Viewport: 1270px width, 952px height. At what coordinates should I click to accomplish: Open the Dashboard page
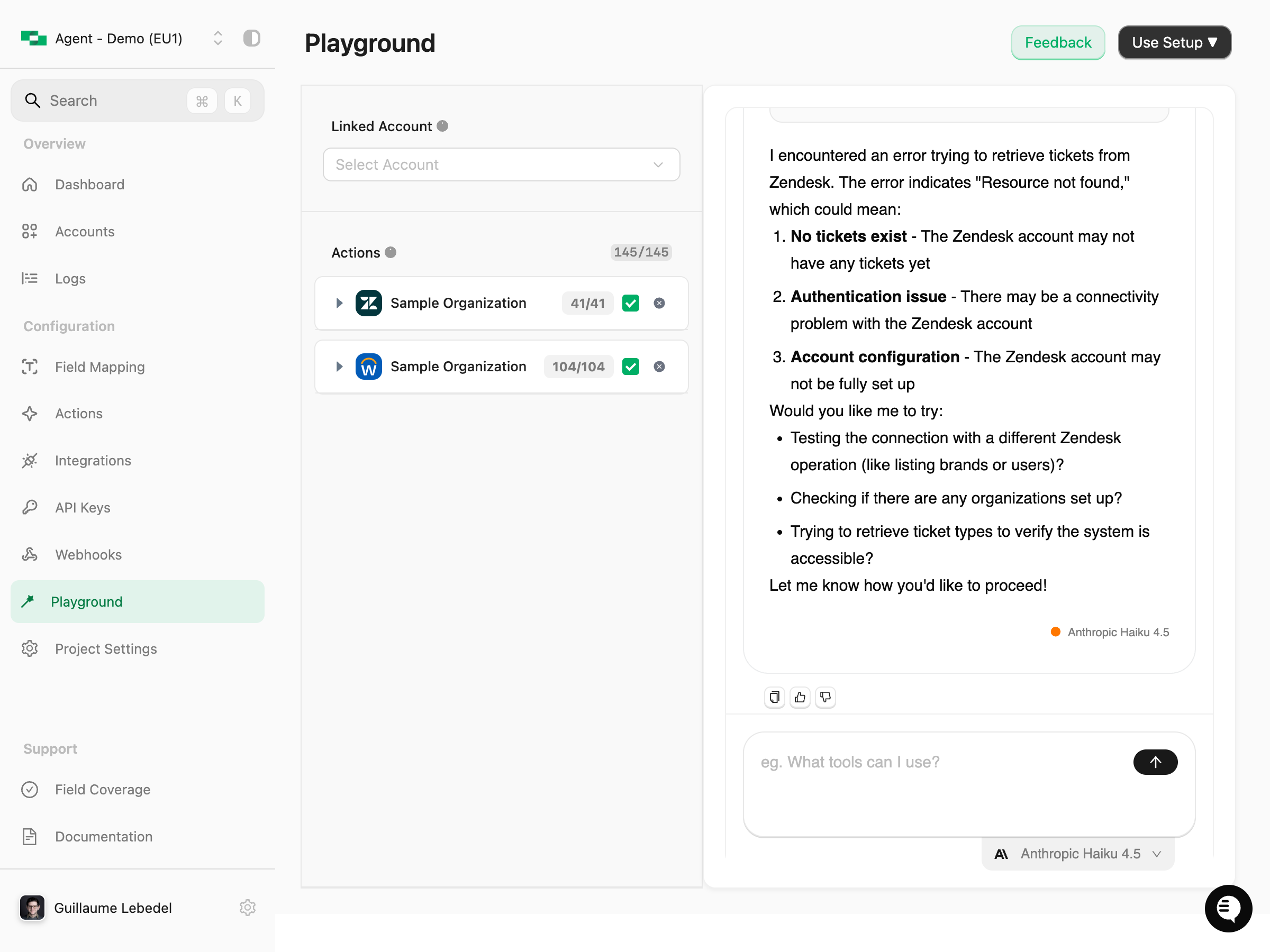click(89, 184)
